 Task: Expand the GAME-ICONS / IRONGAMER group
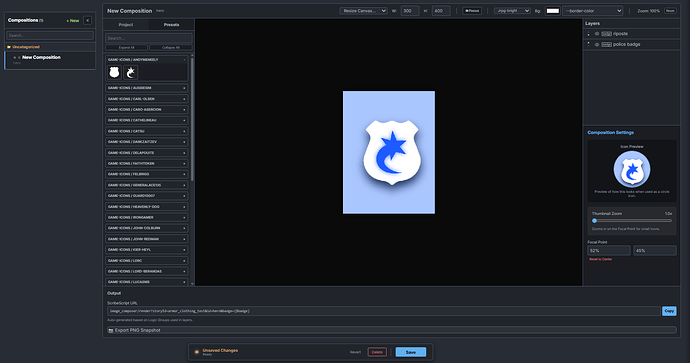click(x=147, y=217)
